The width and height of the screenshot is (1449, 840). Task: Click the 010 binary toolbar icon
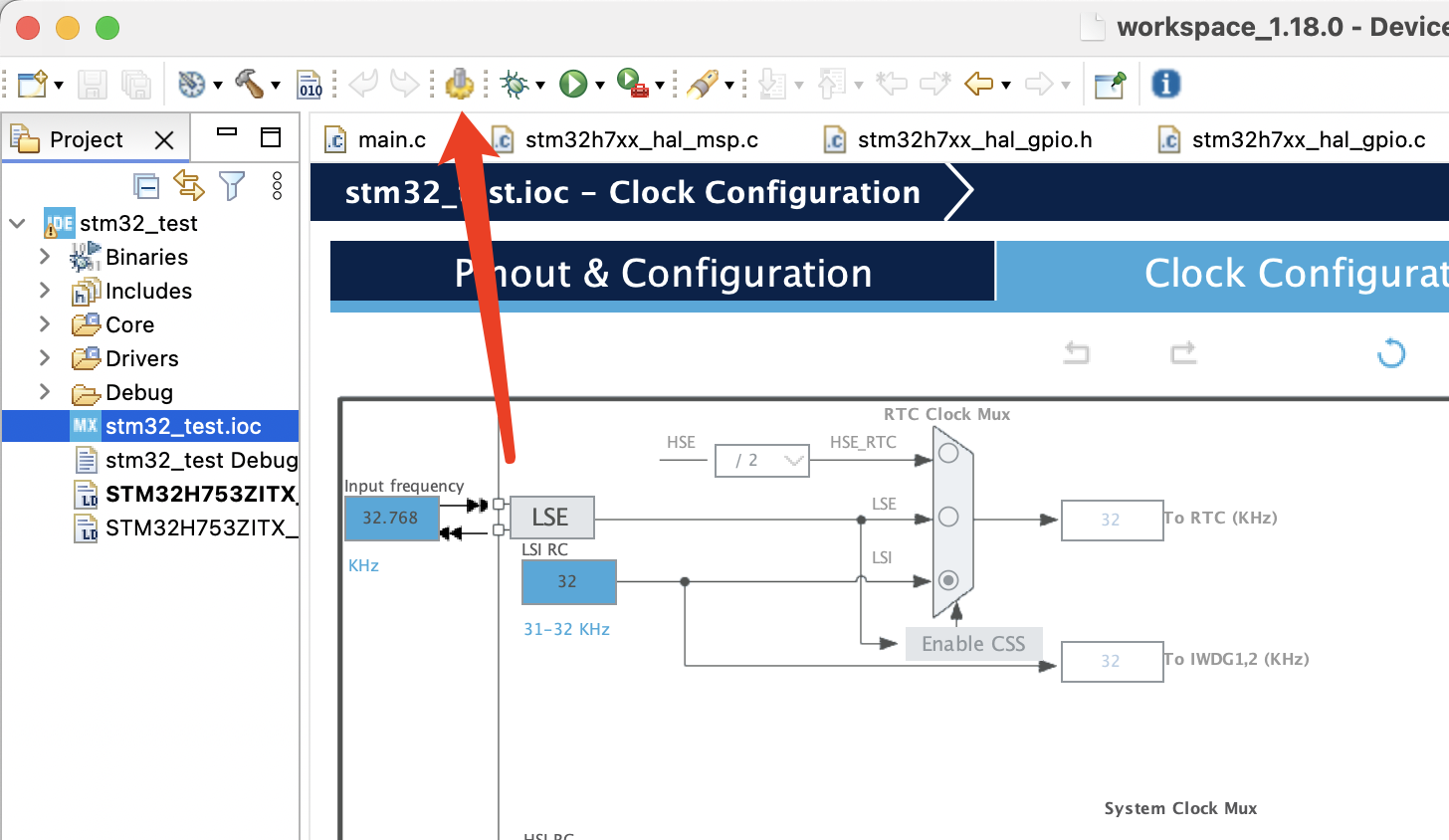tap(310, 85)
